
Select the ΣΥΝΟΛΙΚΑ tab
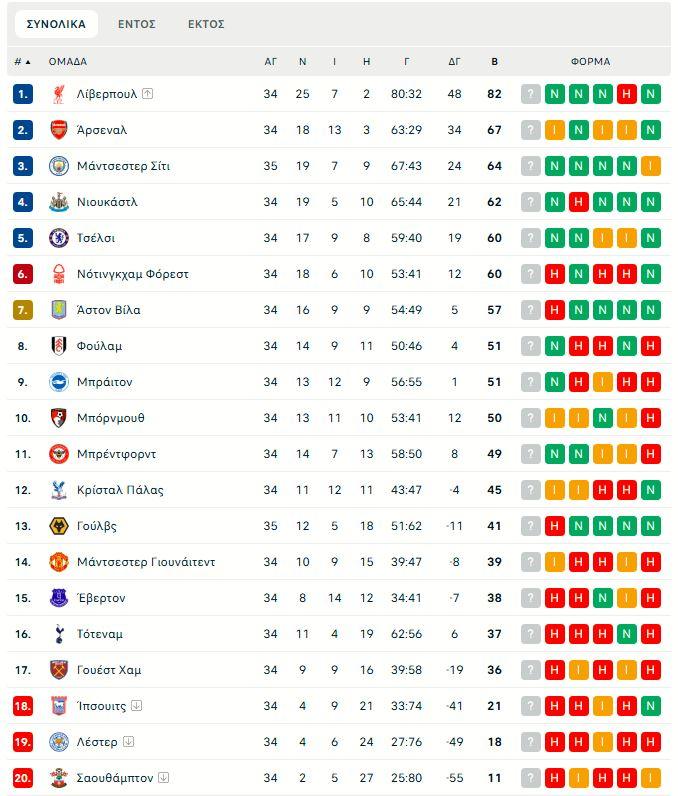56,24
